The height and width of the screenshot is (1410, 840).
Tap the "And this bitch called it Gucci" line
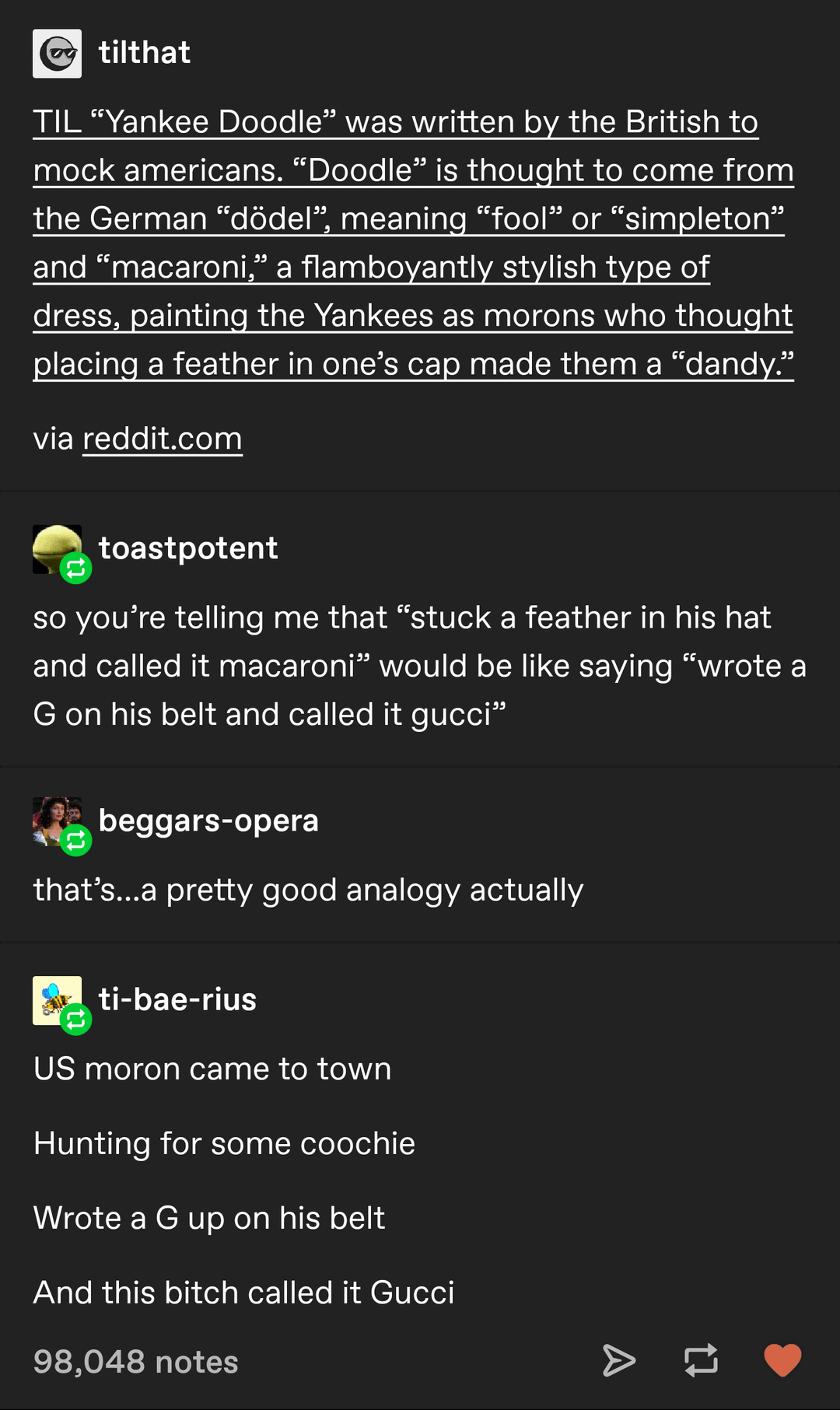(243, 1293)
